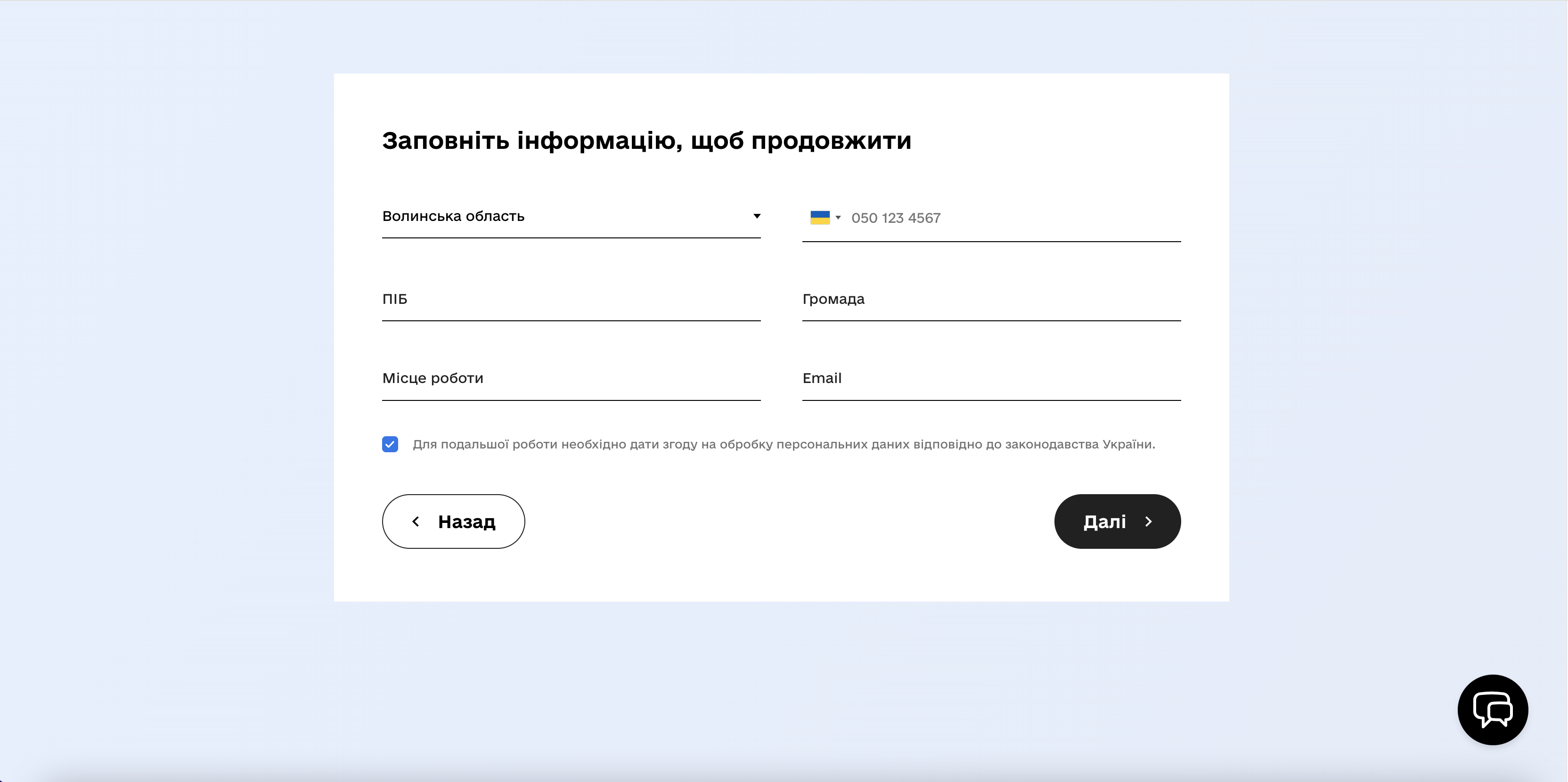Select the Громада input field
Screen dimensions: 1568x782
[992, 299]
